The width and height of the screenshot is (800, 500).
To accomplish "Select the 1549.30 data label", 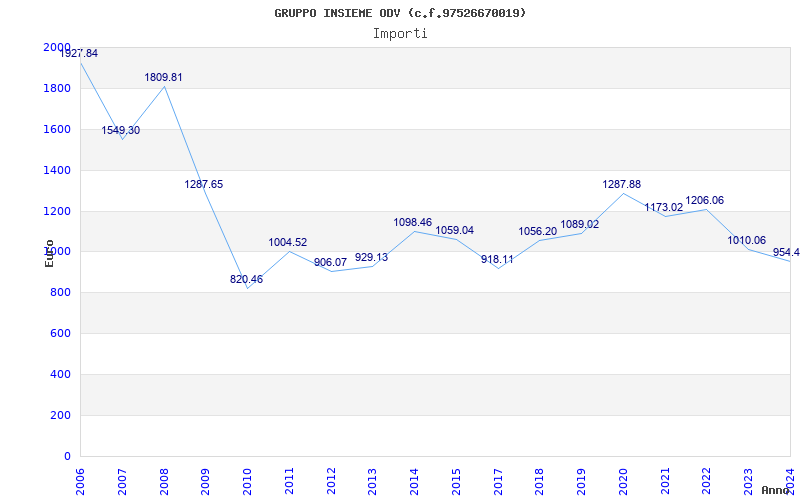I will (x=120, y=131).
